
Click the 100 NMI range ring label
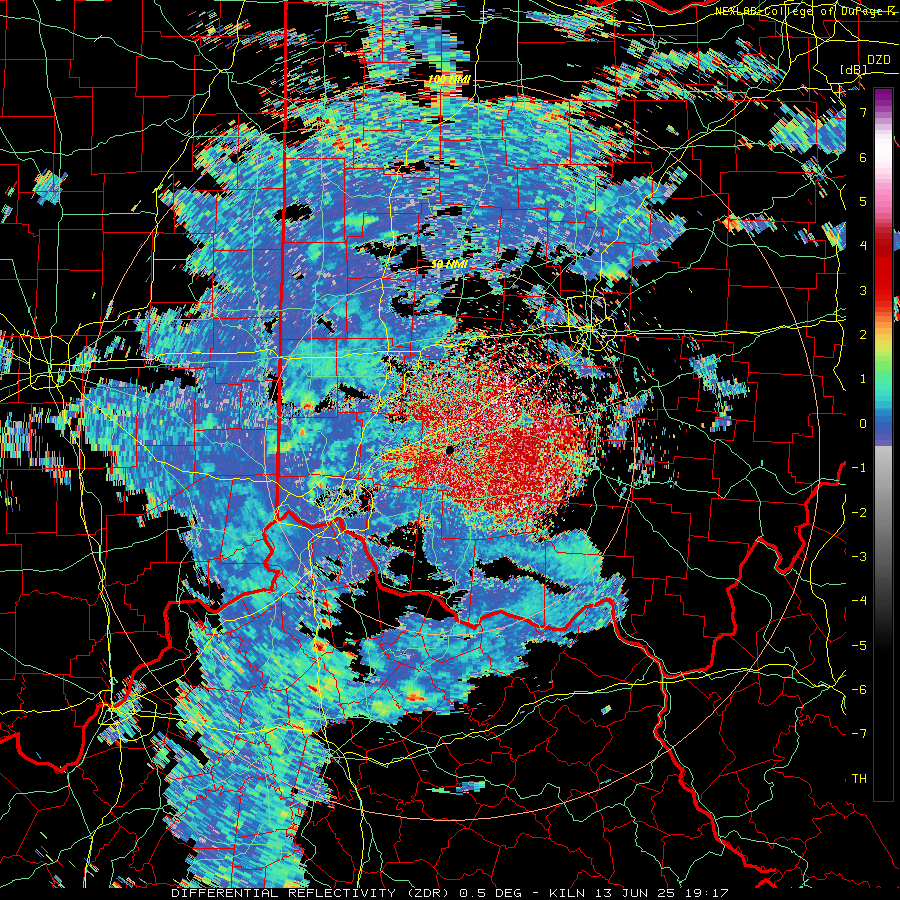coord(448,79)
